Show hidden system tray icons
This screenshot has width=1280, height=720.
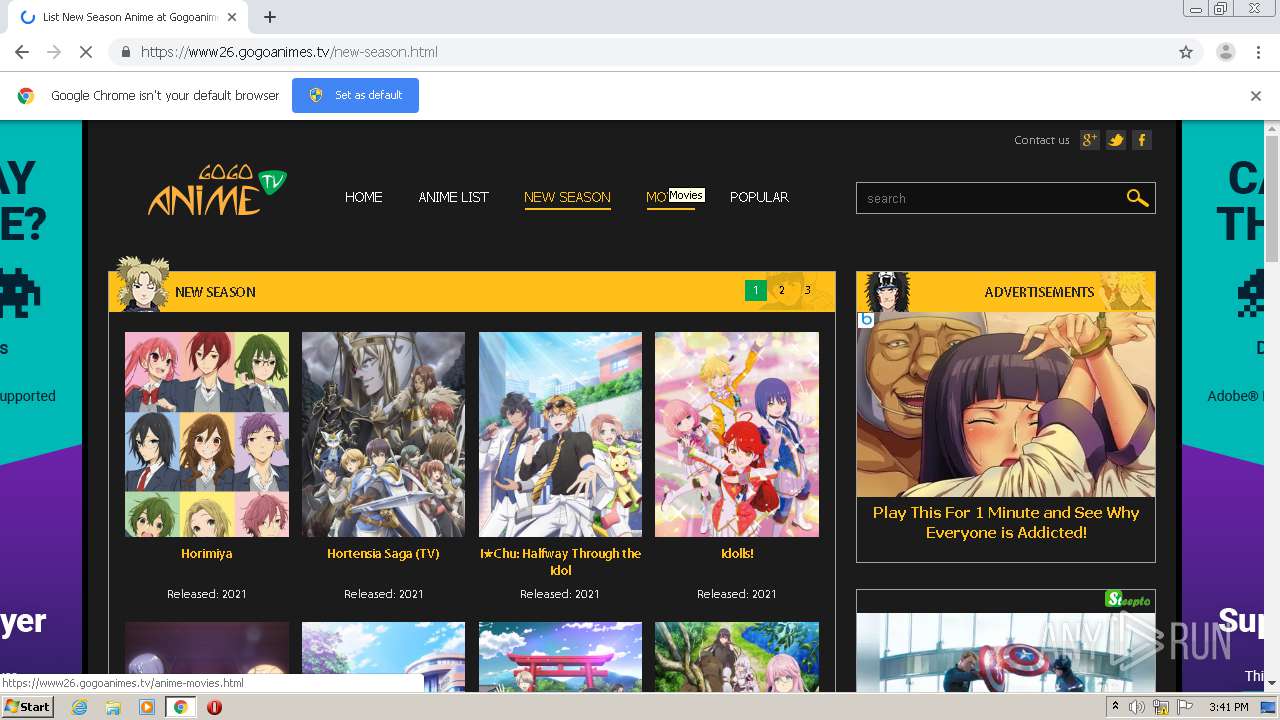1115,707
